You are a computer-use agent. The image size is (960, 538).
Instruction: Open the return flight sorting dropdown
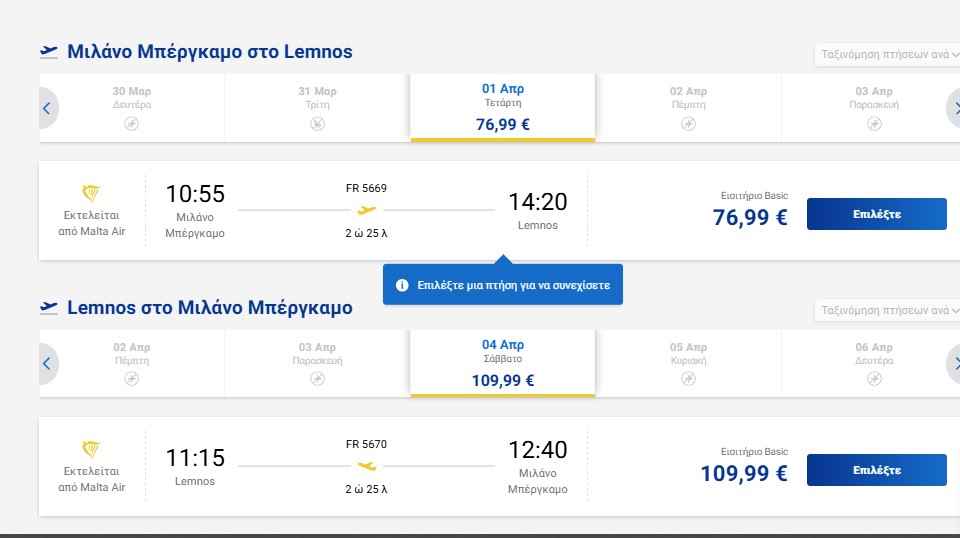pos(887,311)
